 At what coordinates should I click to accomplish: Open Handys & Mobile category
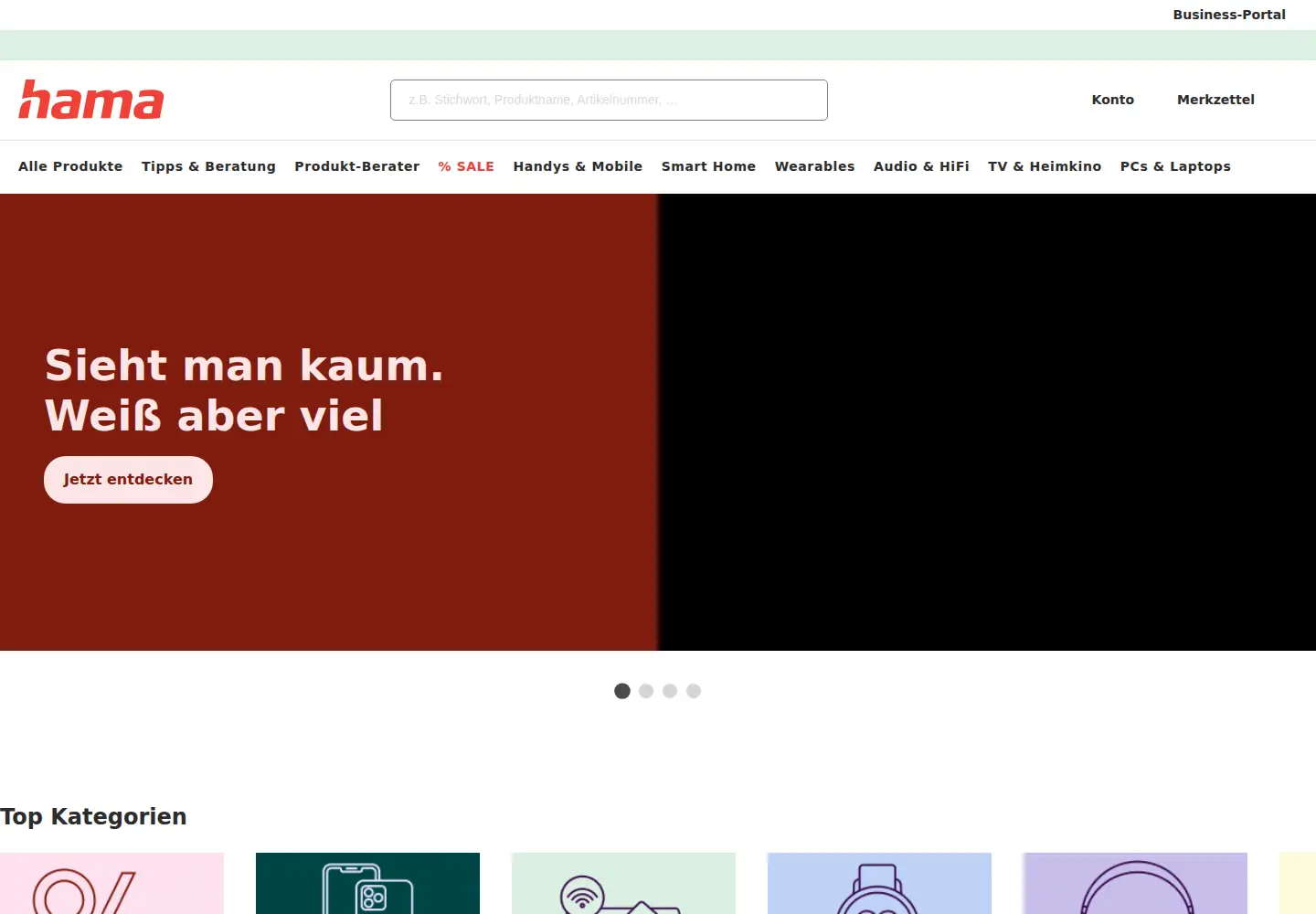point(578,166)
